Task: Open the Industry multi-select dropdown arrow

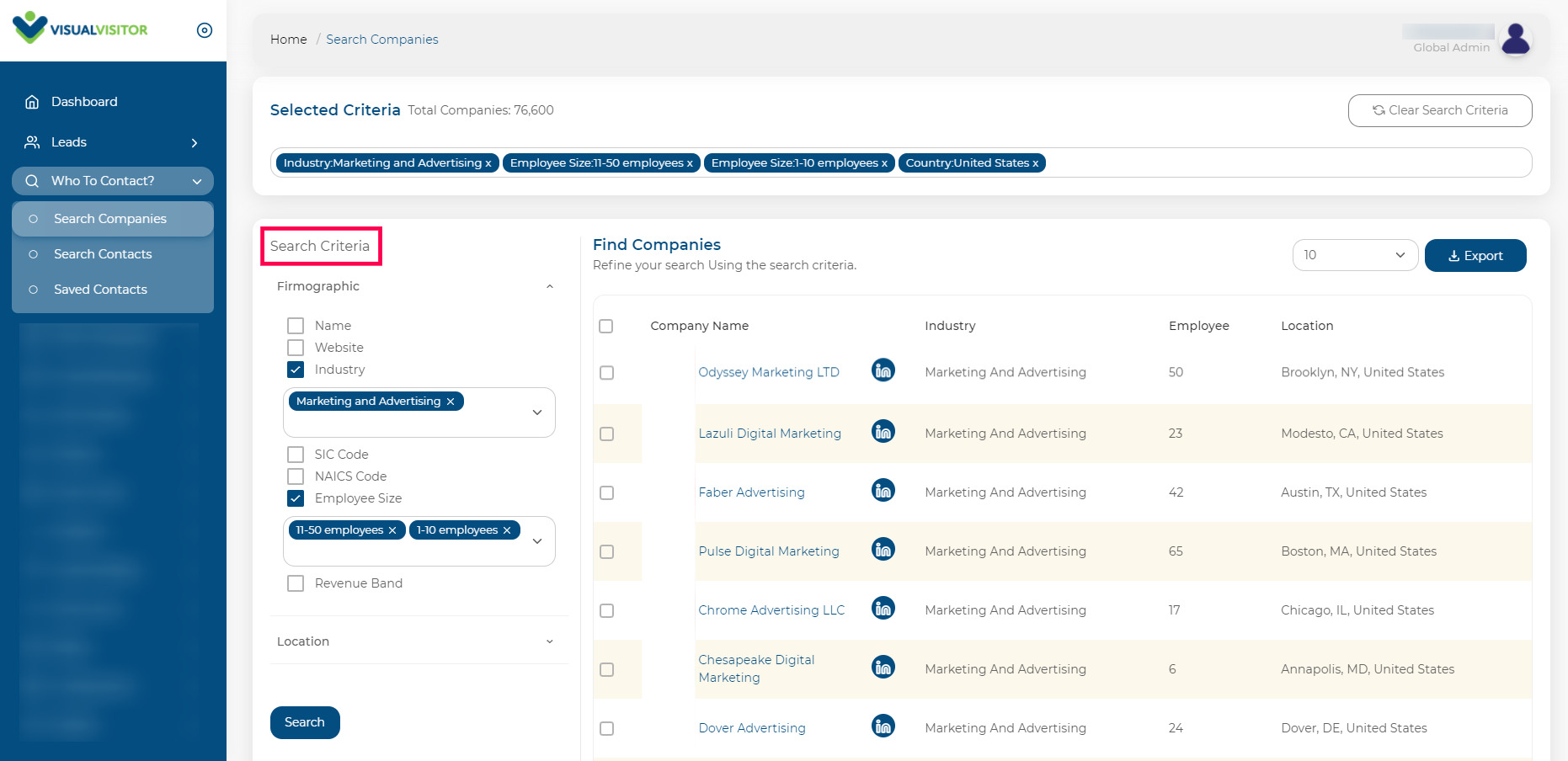Action: (537, 412)
